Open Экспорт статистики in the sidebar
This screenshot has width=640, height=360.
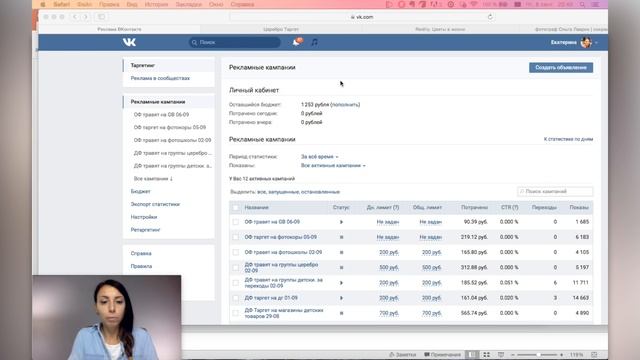click(x=155, y=204)
